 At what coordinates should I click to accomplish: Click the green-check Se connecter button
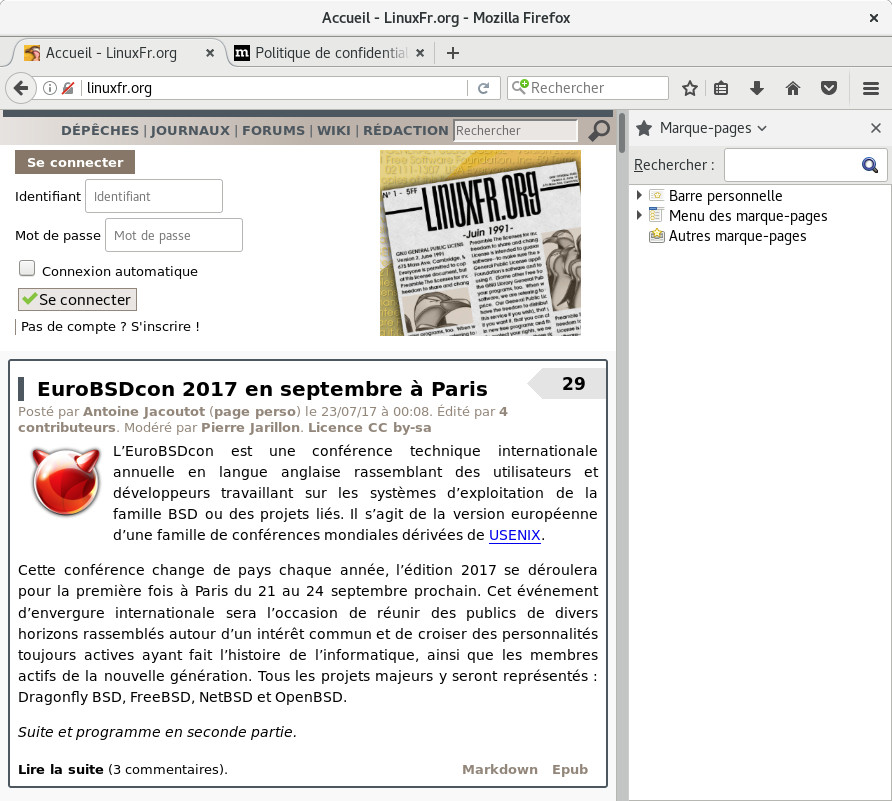click(77, 300)
